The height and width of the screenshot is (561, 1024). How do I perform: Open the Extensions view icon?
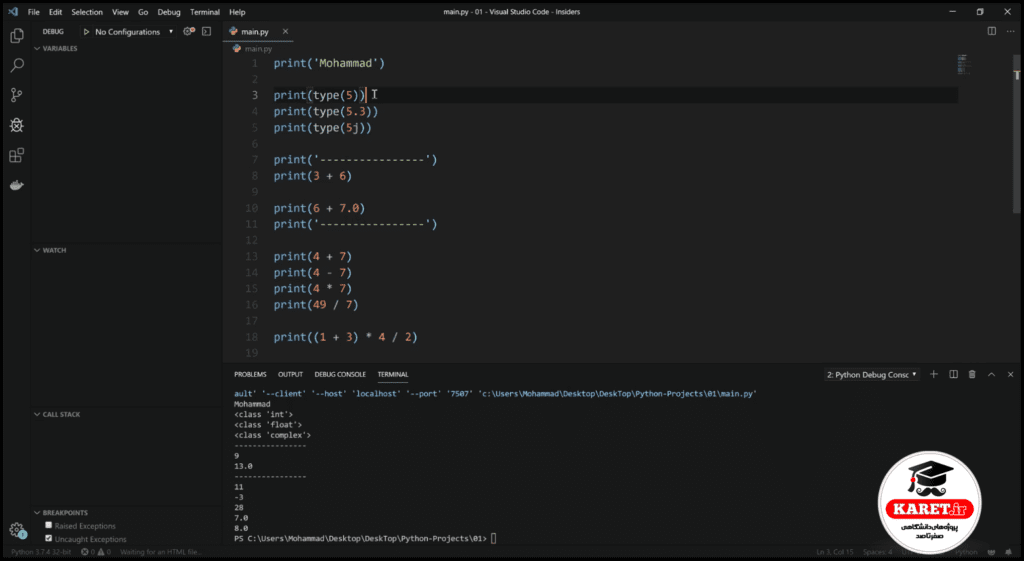pos(17,155)
